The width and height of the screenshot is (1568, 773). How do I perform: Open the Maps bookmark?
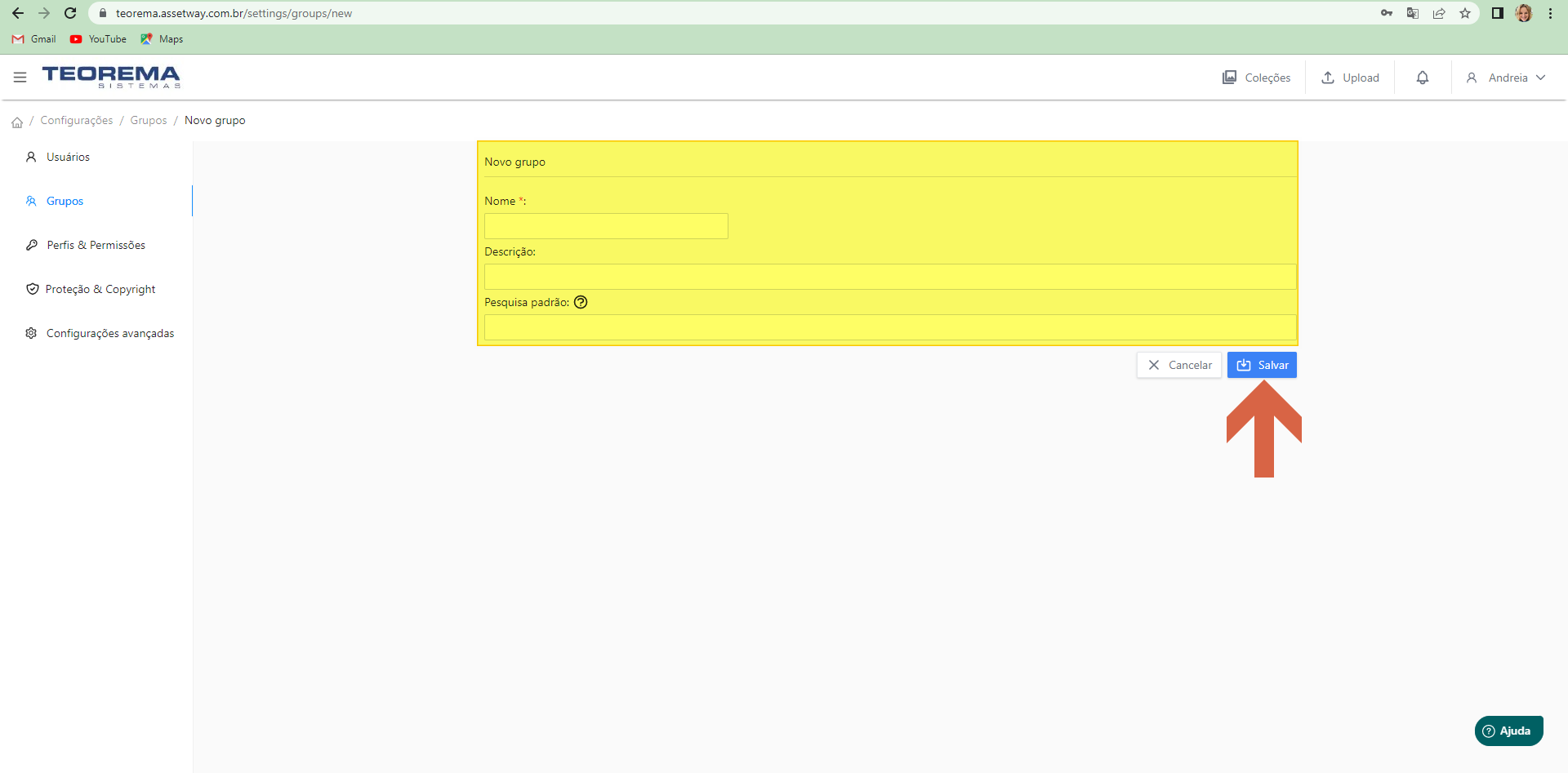coord(162,39)
